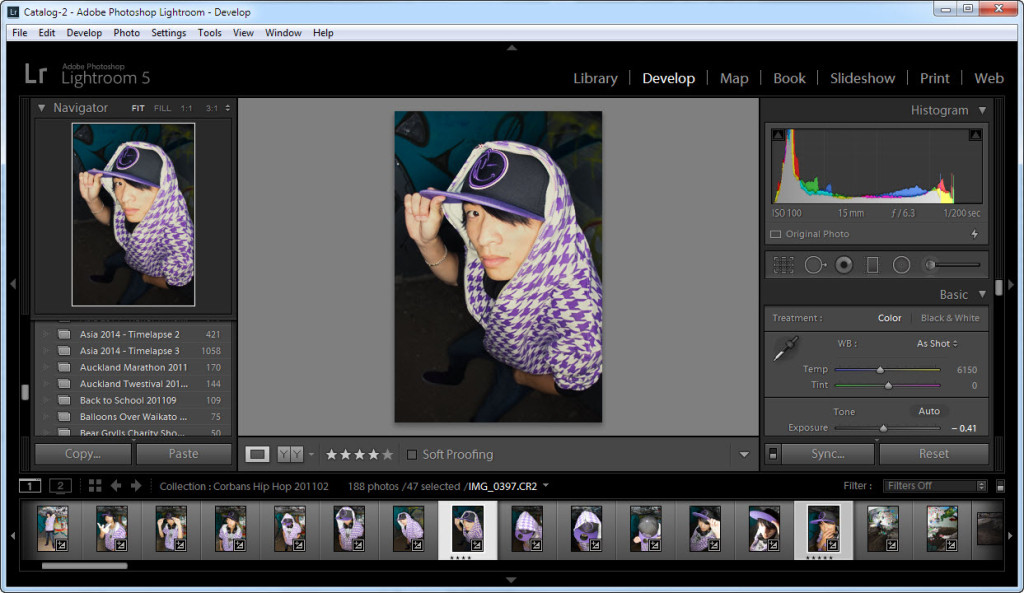The height and width of the screenshot is (593, 1024).
Task: Click the Before/After view button
Action: [x=290, y=454]
